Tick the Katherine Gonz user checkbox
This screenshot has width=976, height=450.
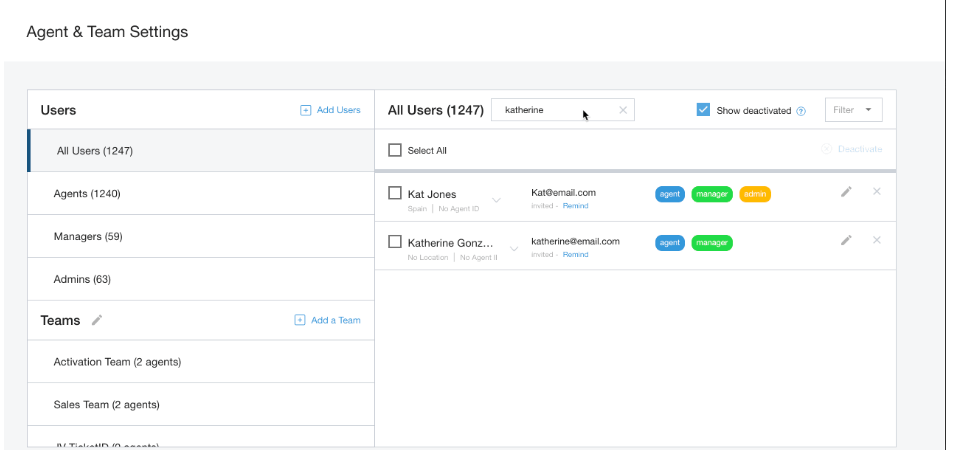(x=395, y=242)
